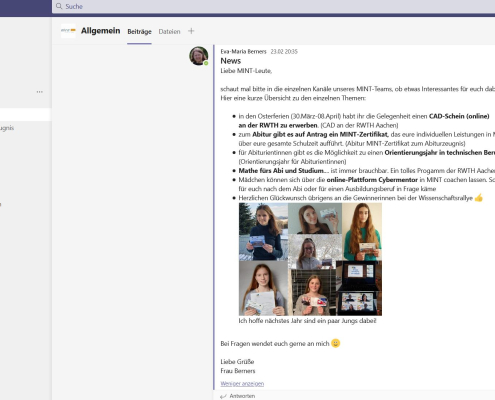Click the smiley emoji after 'an mich'
Viewport: 495px width, 400px height.
tap(336, 343)
